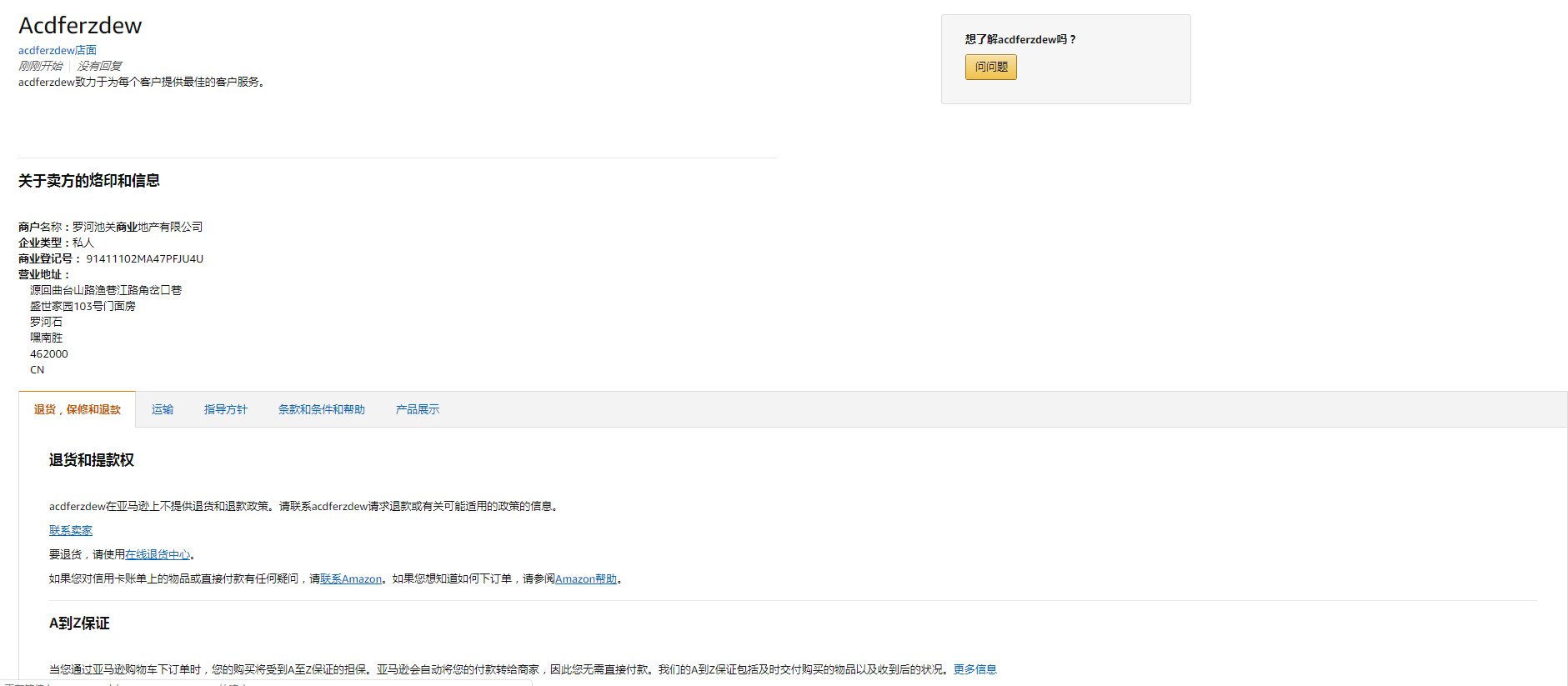Click the A到Z保证 section heading
Viewport: 1568px width, 686px height.
tap(79, 623)
